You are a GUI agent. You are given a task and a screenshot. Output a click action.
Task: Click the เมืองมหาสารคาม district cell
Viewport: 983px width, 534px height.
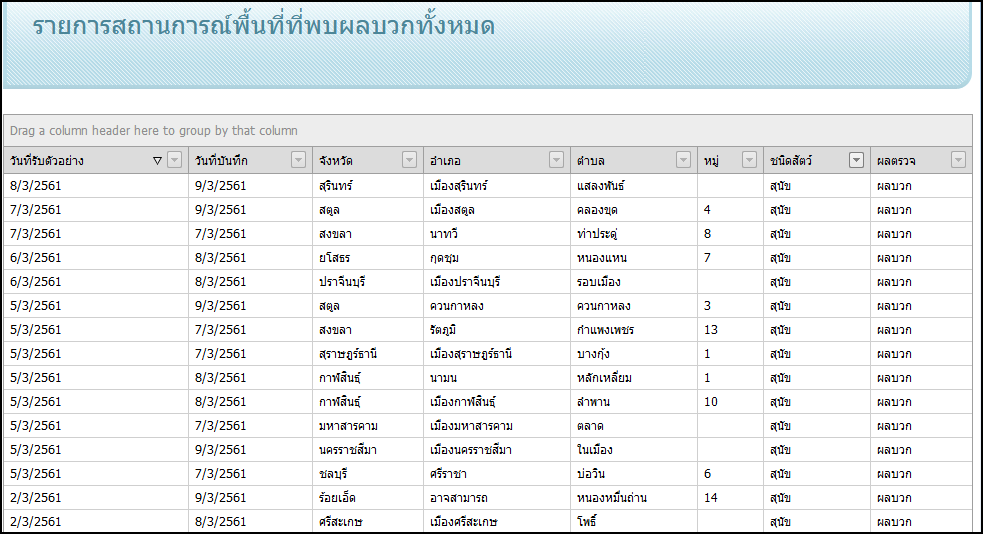[471, 426]
